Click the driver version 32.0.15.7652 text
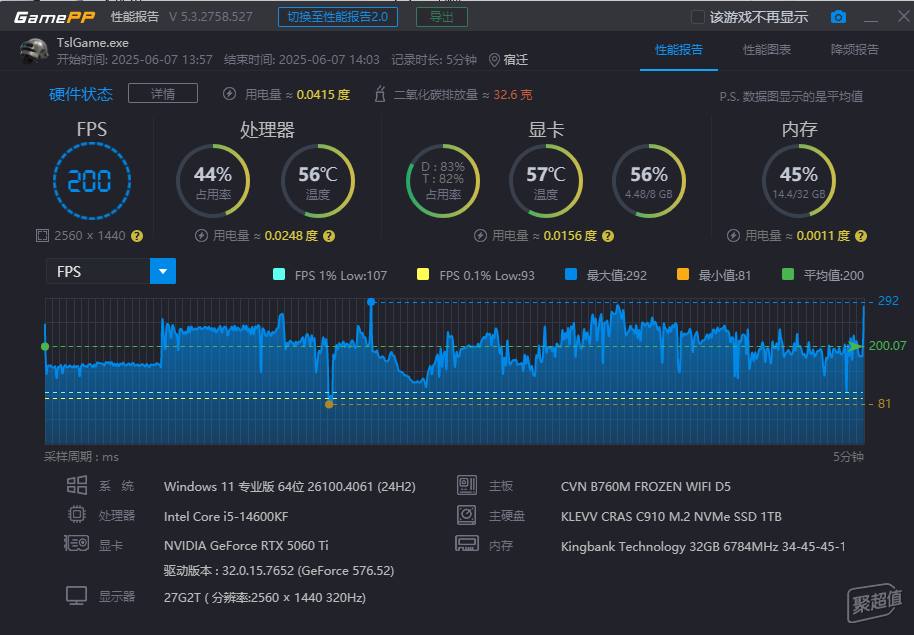The width and height of the screenshot is (914, 635). pyautogui.click(x=279, y=571)
